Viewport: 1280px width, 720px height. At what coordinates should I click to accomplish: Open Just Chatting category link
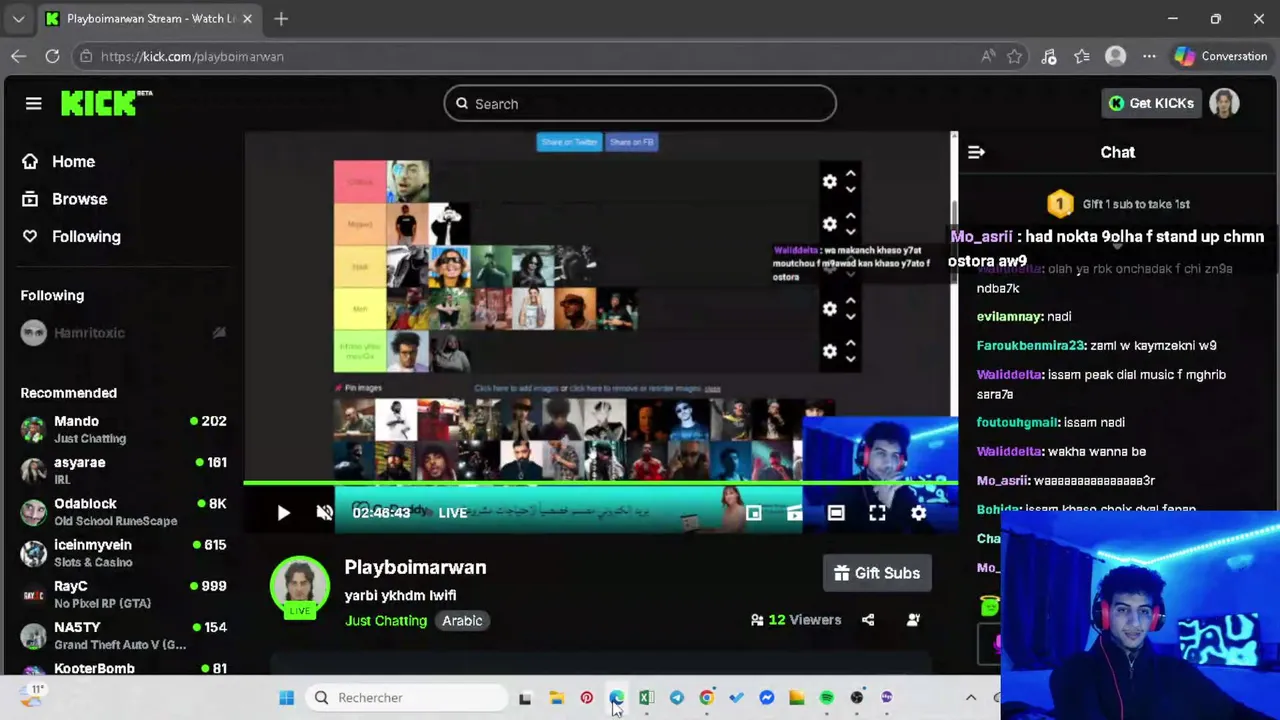[386, 621]
